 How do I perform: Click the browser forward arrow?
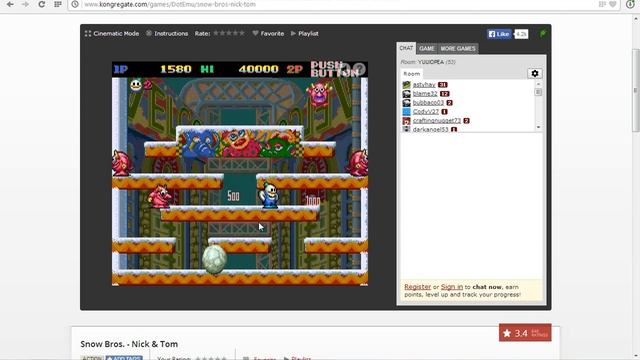pyautogui.click(x=25, y=4)
